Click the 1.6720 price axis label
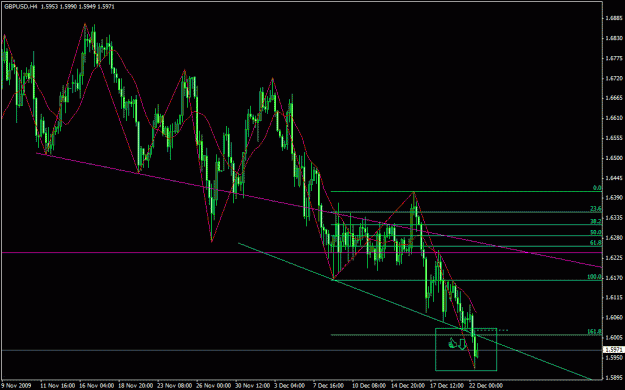 (x=614, y=78)
